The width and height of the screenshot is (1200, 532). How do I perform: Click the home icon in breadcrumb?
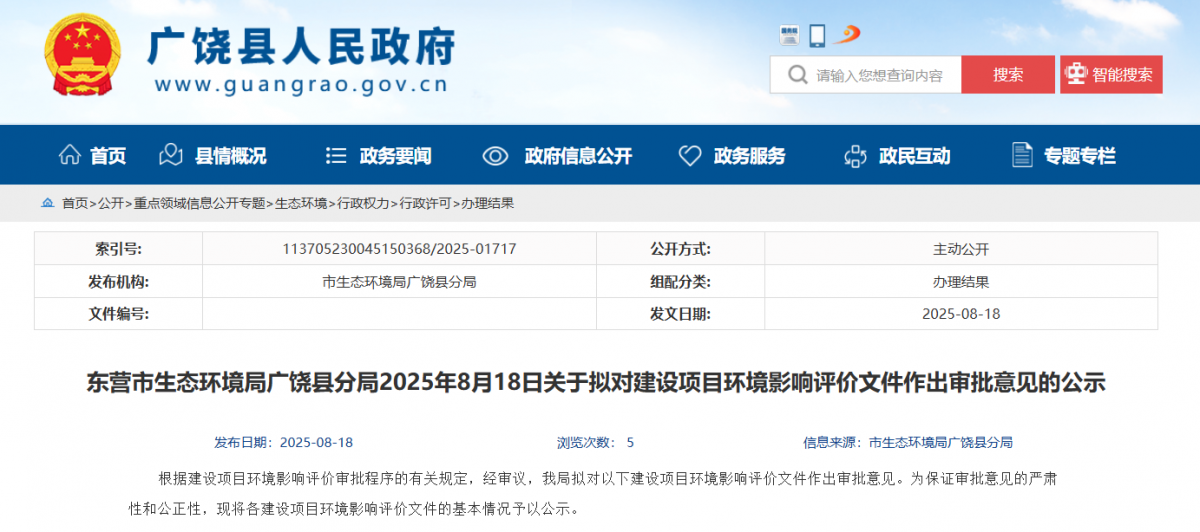[48, 203]
